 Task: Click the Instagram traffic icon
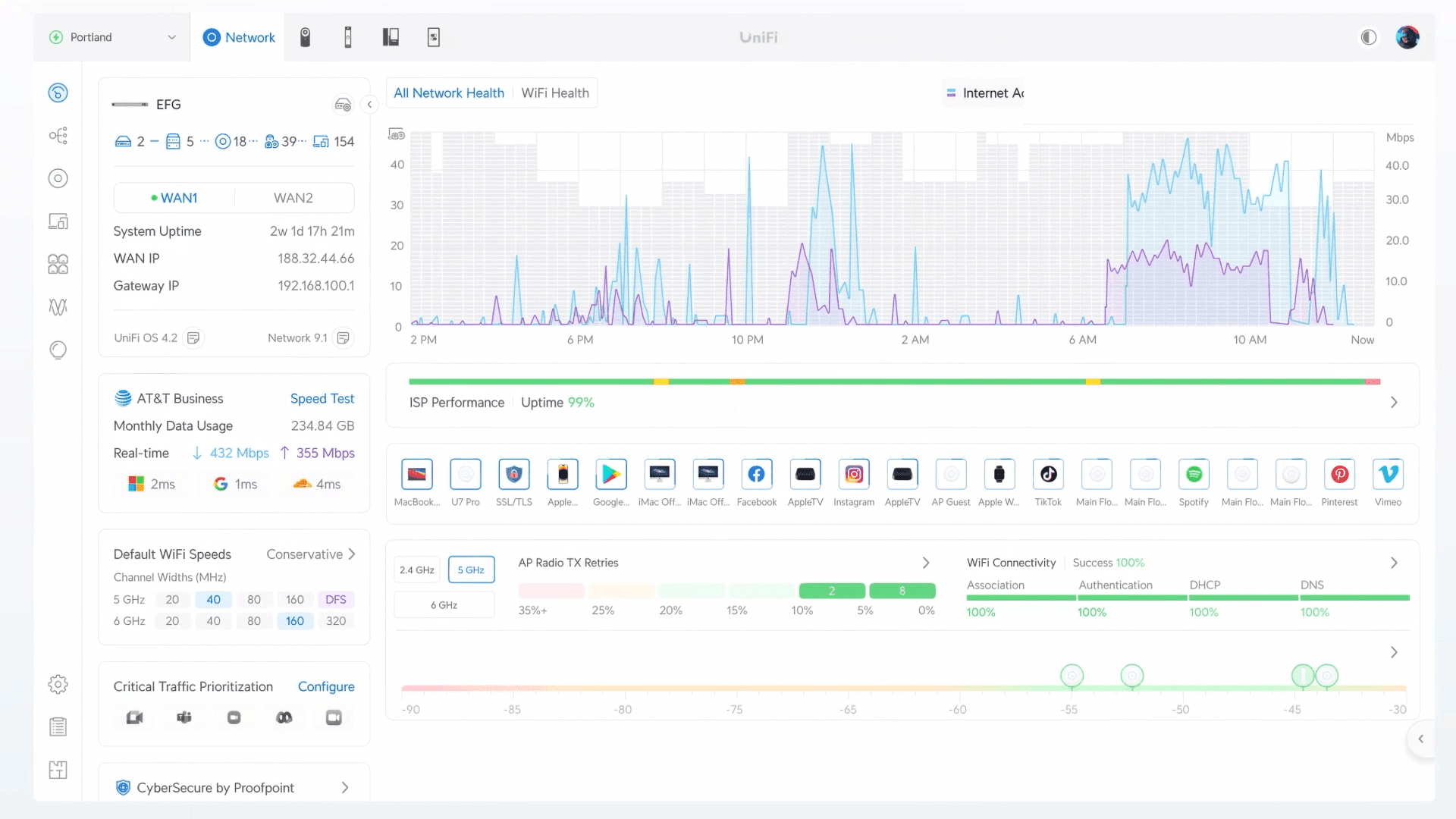point(854,475)
